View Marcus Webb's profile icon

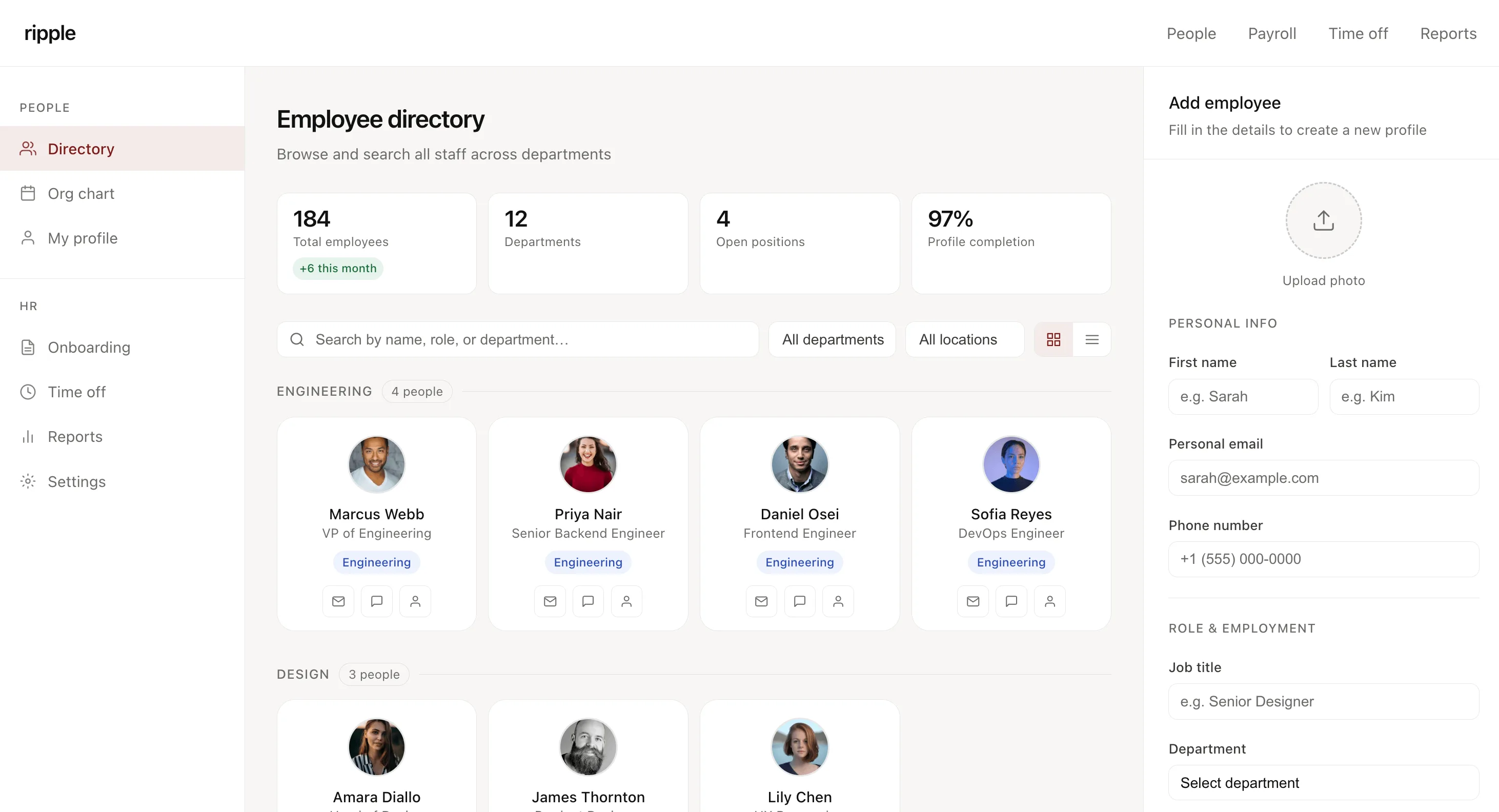tap(415, 601)
